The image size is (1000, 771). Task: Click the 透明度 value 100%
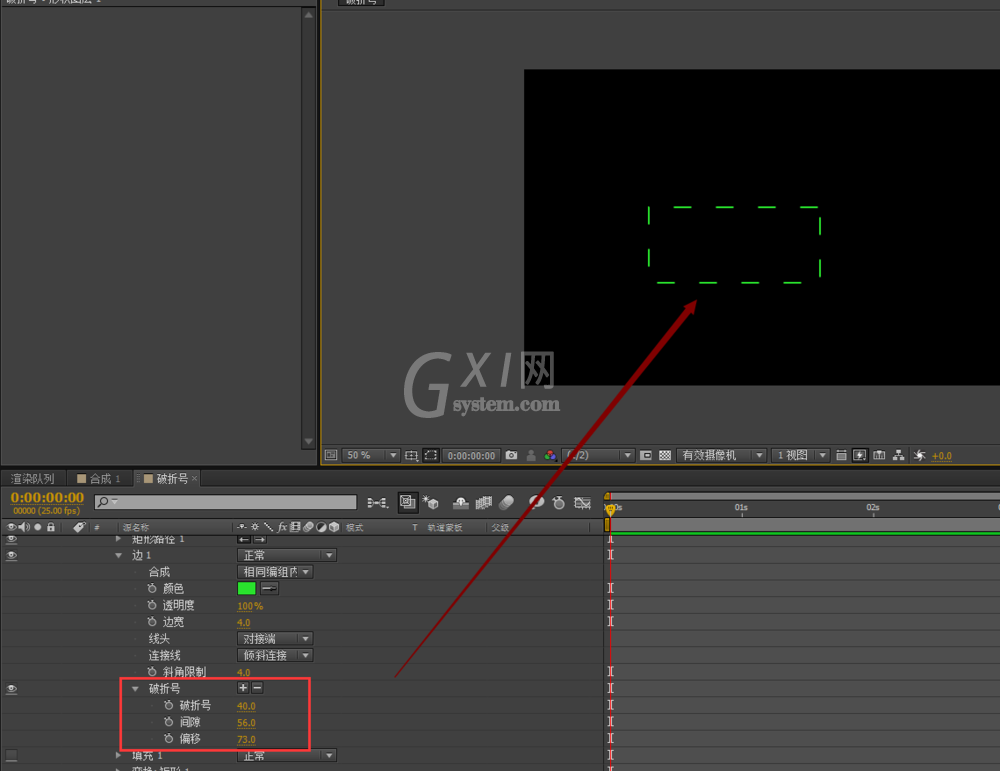point(250,606)
